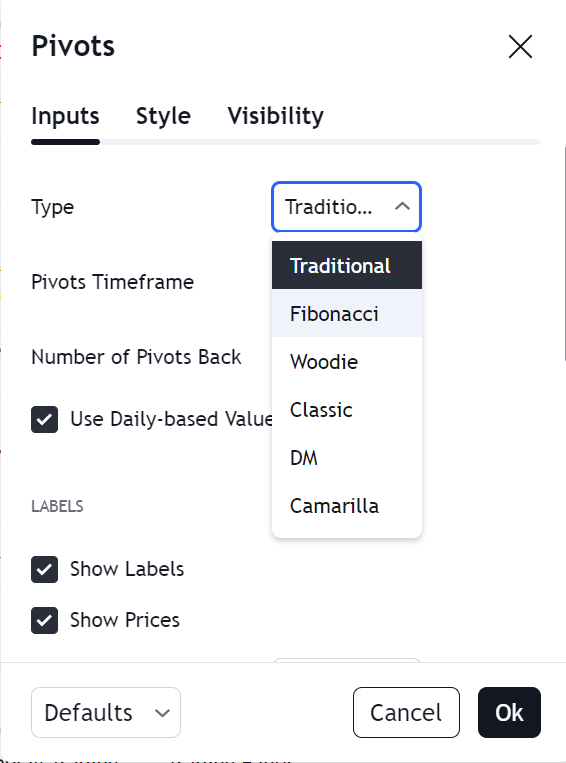The height and width of the screenshot is (763, 566).
Task: Uncheck Use Daily-based Values checkbox
Action: [44, 419]
